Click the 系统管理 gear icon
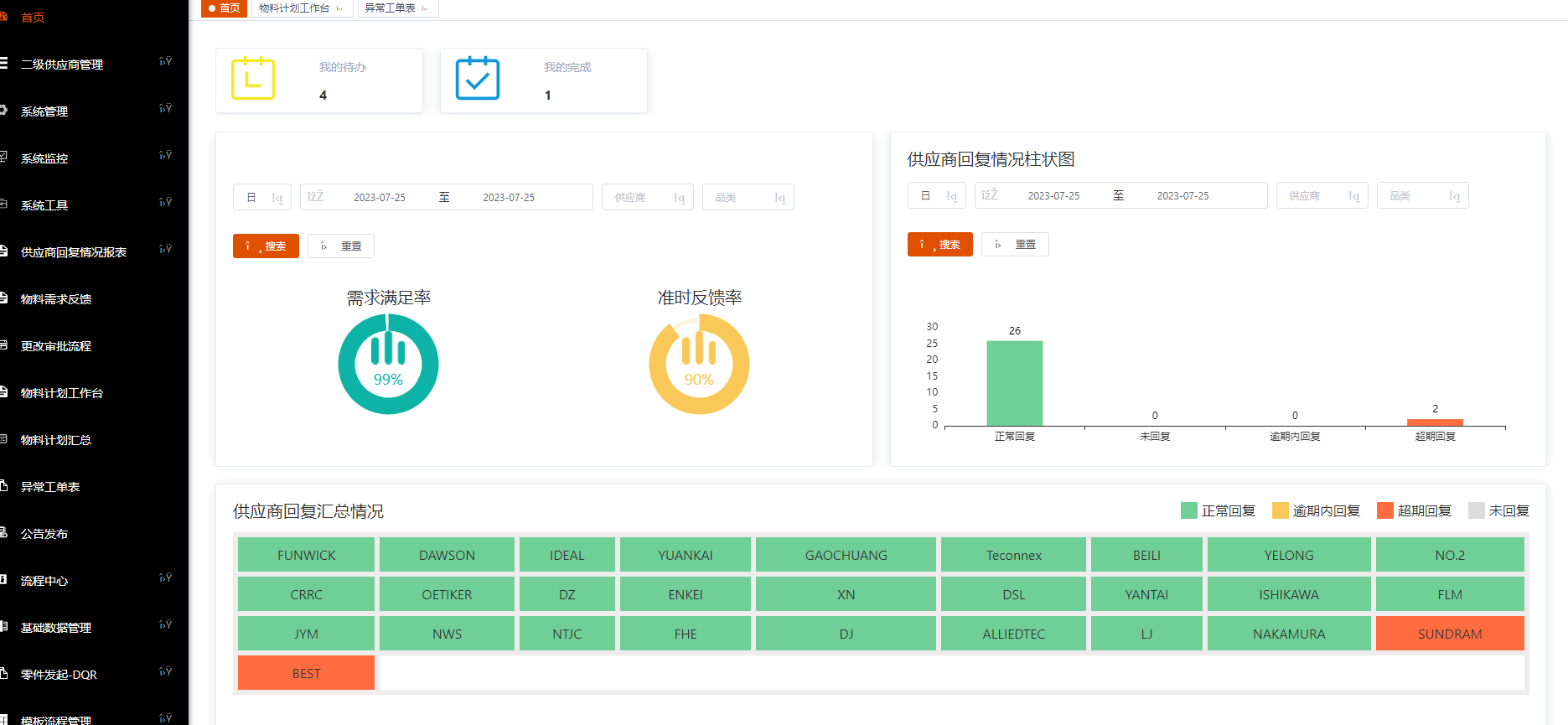This screenshot has width=1568, height=725. tap(3, 110)
